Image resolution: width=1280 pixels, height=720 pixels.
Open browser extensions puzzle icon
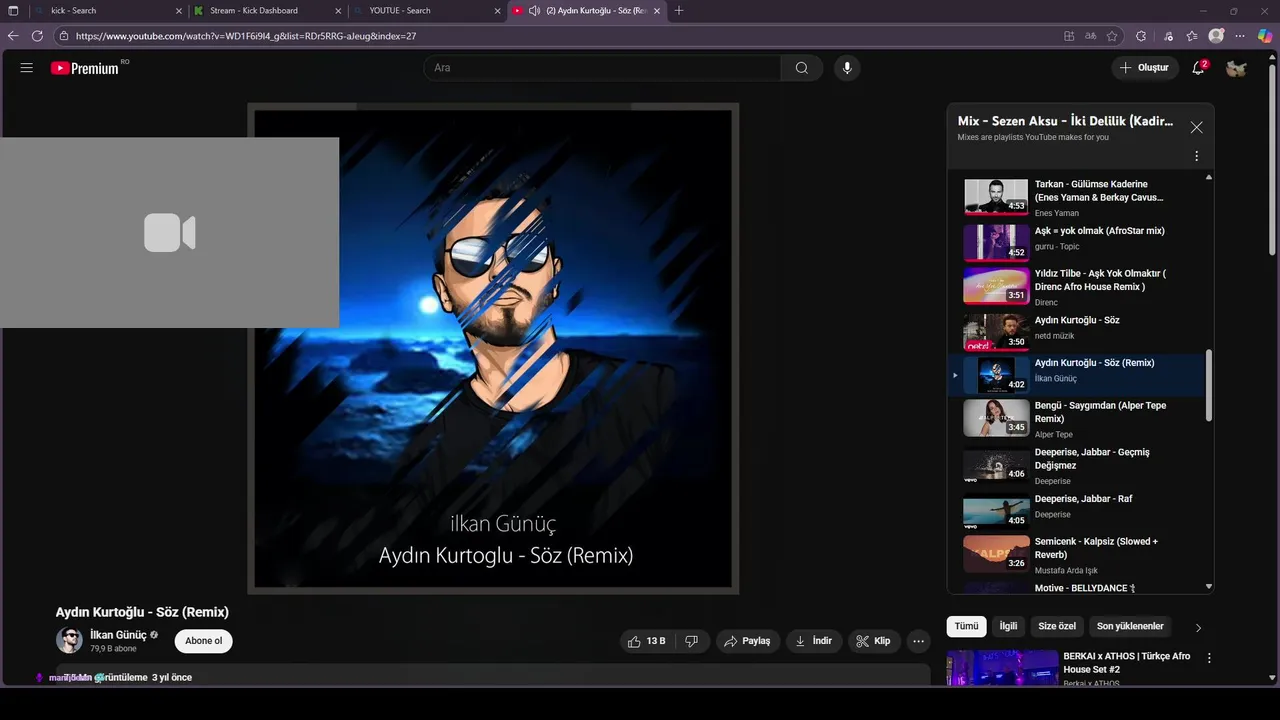click(x=1141, y=36)
